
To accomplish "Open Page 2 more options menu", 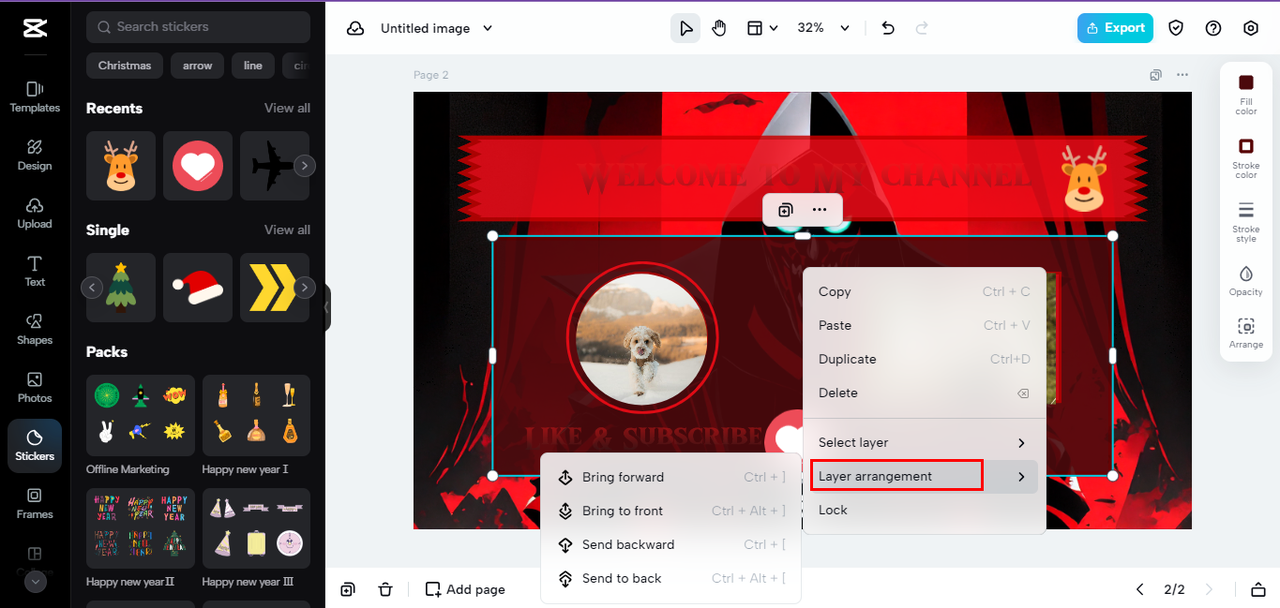I will (x=1182, y=75).
